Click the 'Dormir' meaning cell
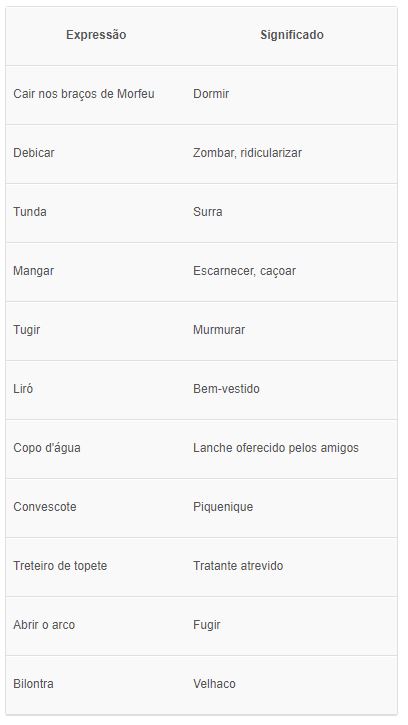 (211, 94)
